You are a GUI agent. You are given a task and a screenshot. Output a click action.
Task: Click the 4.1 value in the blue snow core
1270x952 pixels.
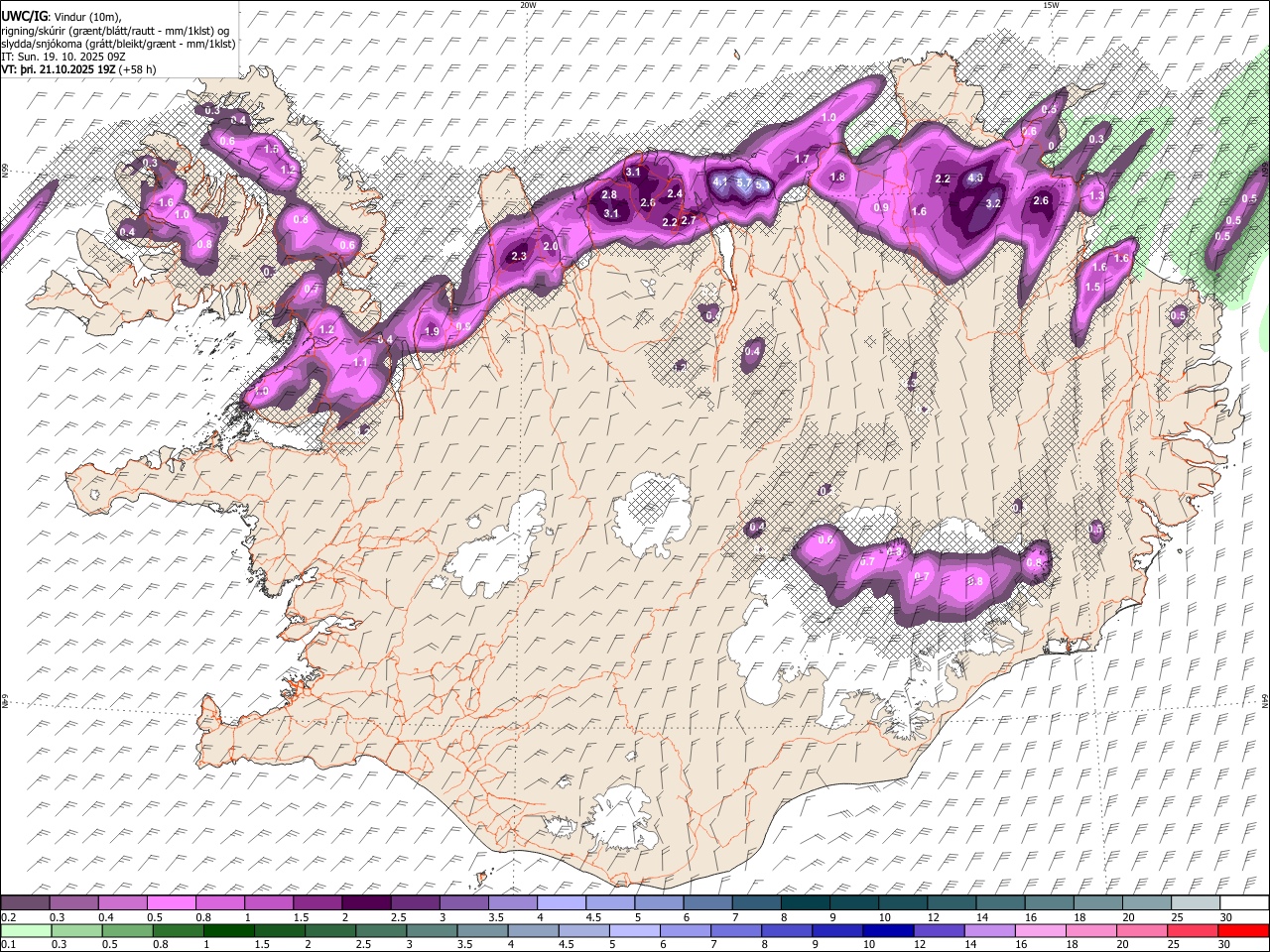pyautogui.click(x=721, y=181)
